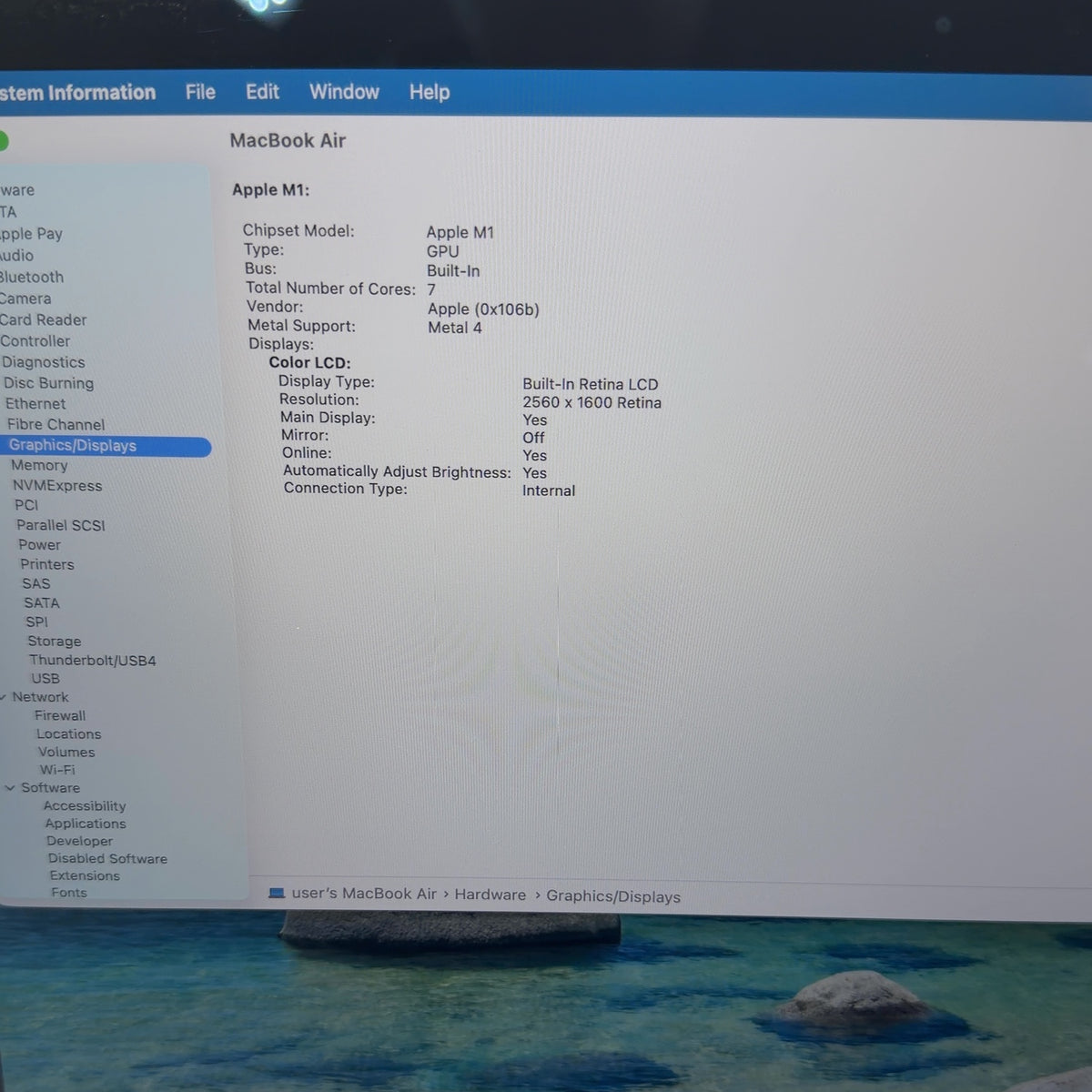Select Firewall under Network
Screen dimensions: 1092x1092
60,715
